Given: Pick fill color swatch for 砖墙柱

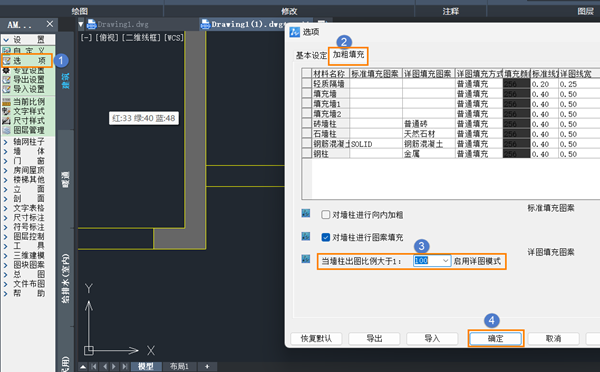Looking at the screenshot, I should [x=516, y=124].
